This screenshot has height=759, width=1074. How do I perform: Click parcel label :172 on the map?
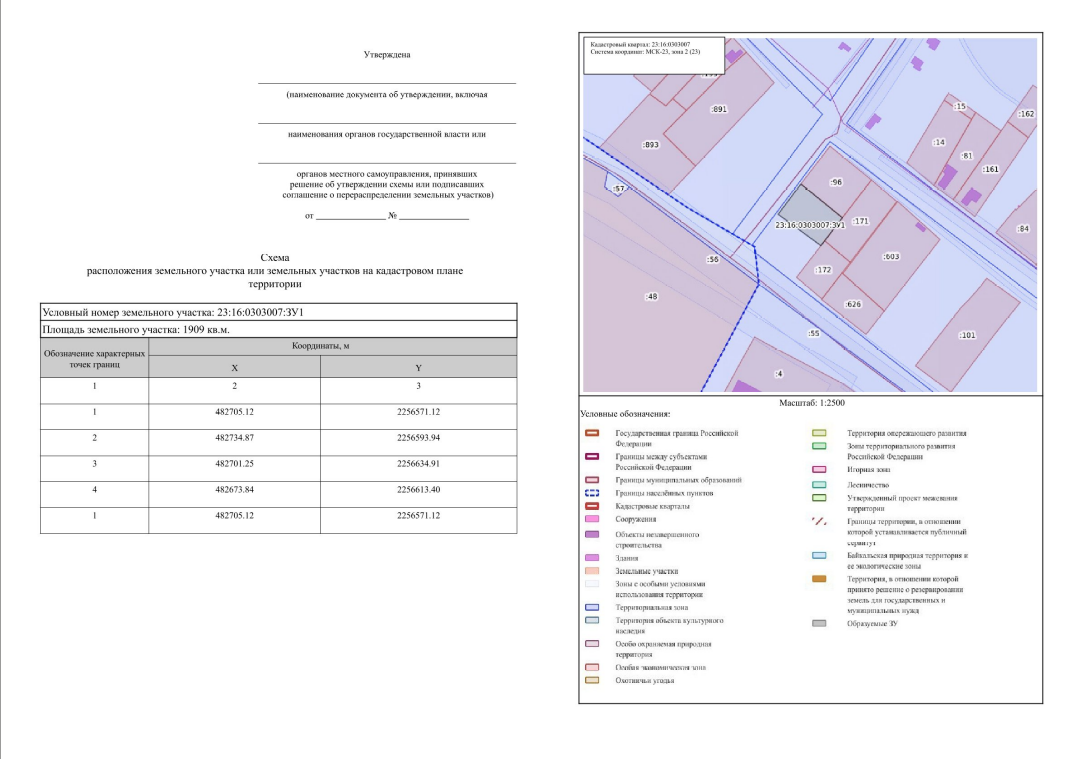click(x=823, y=270)
